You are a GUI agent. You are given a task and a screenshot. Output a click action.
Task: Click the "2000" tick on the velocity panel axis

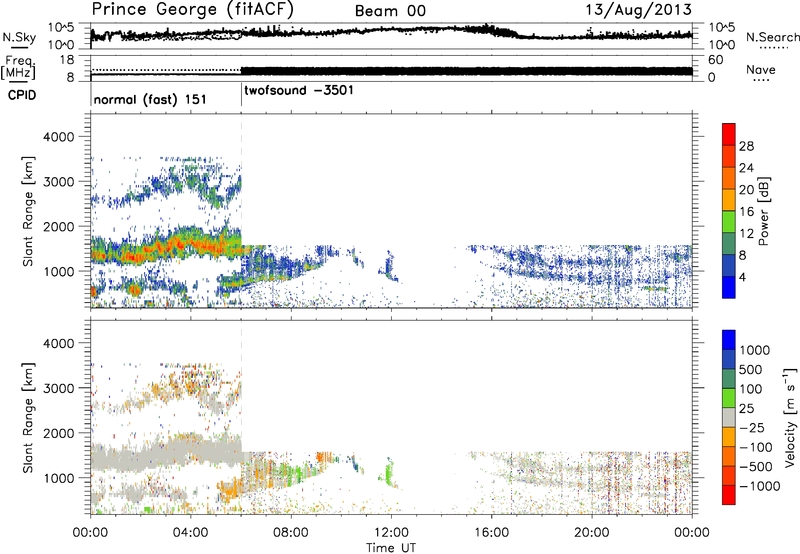tap(58, 433)
